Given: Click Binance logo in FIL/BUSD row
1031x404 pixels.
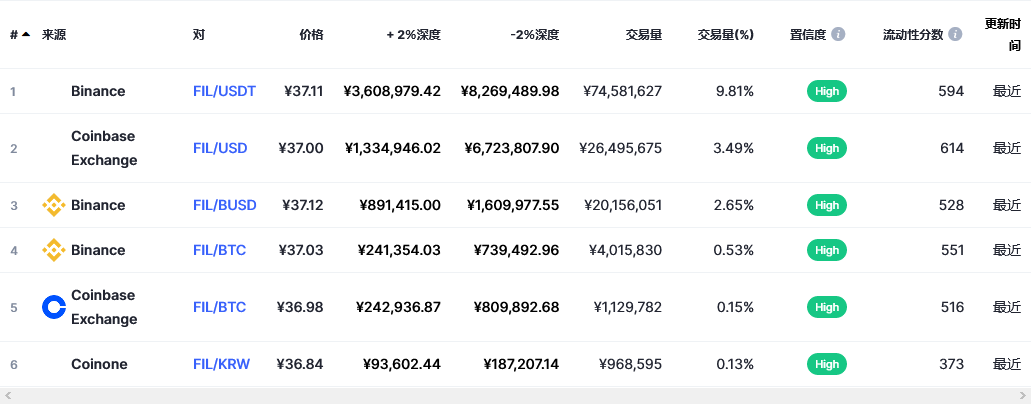Looking at the screenshot, I should click(53, 205).
